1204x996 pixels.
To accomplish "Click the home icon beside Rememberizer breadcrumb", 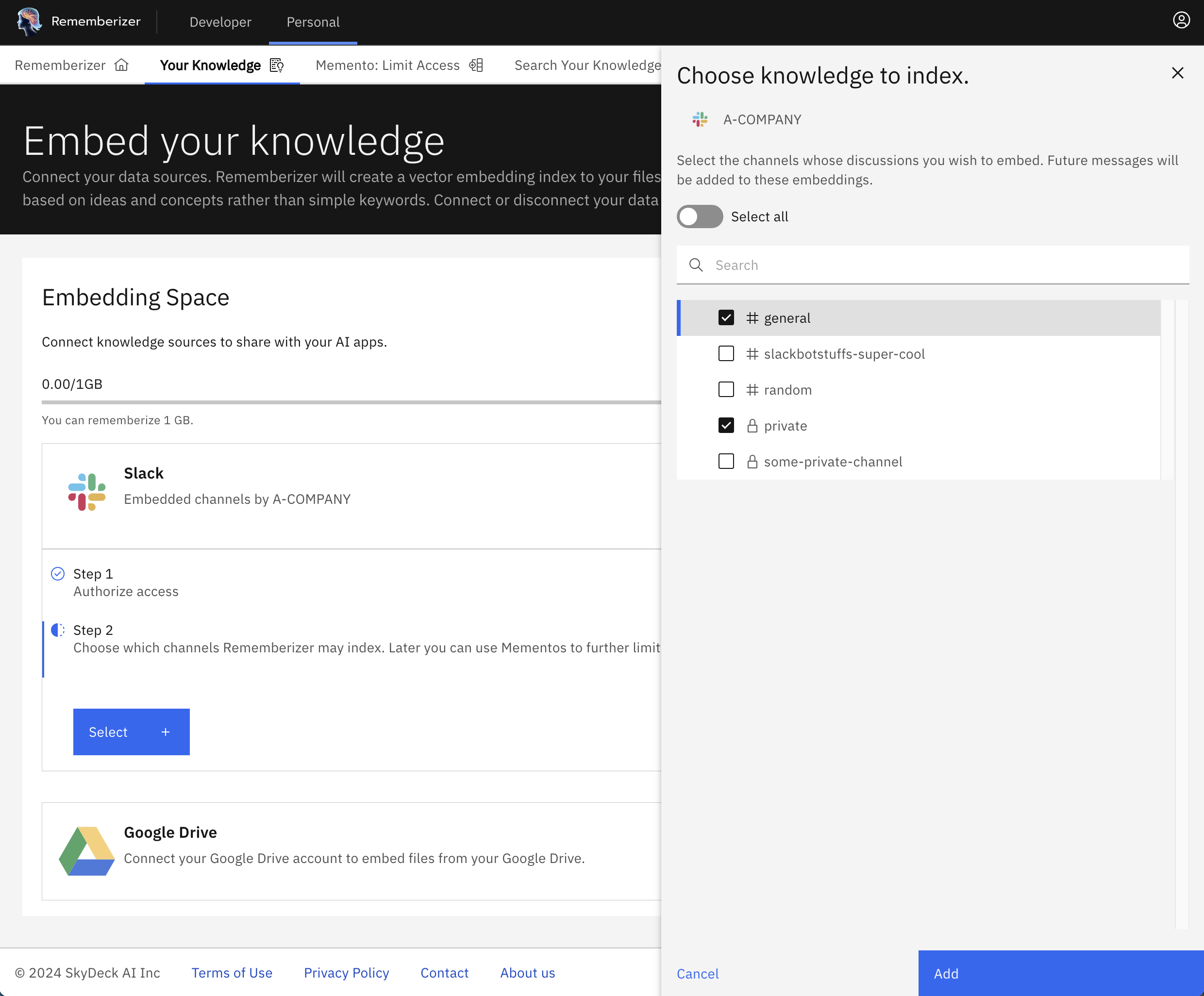I will click(122, 65).
